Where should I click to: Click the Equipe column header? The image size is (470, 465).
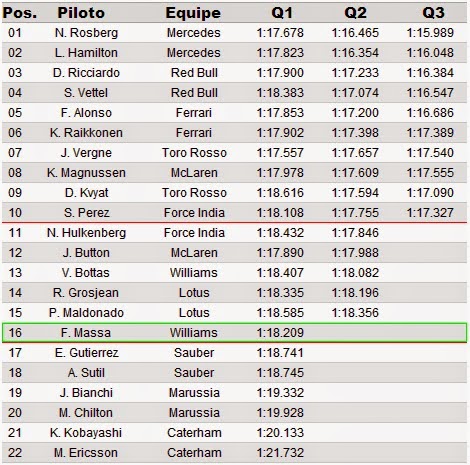point(193,13)
